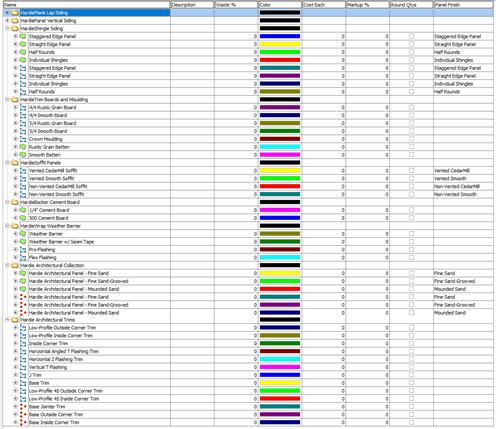Click the Cost Each column header
Viewport: 496px width, 429px height.
pos(324,5)
